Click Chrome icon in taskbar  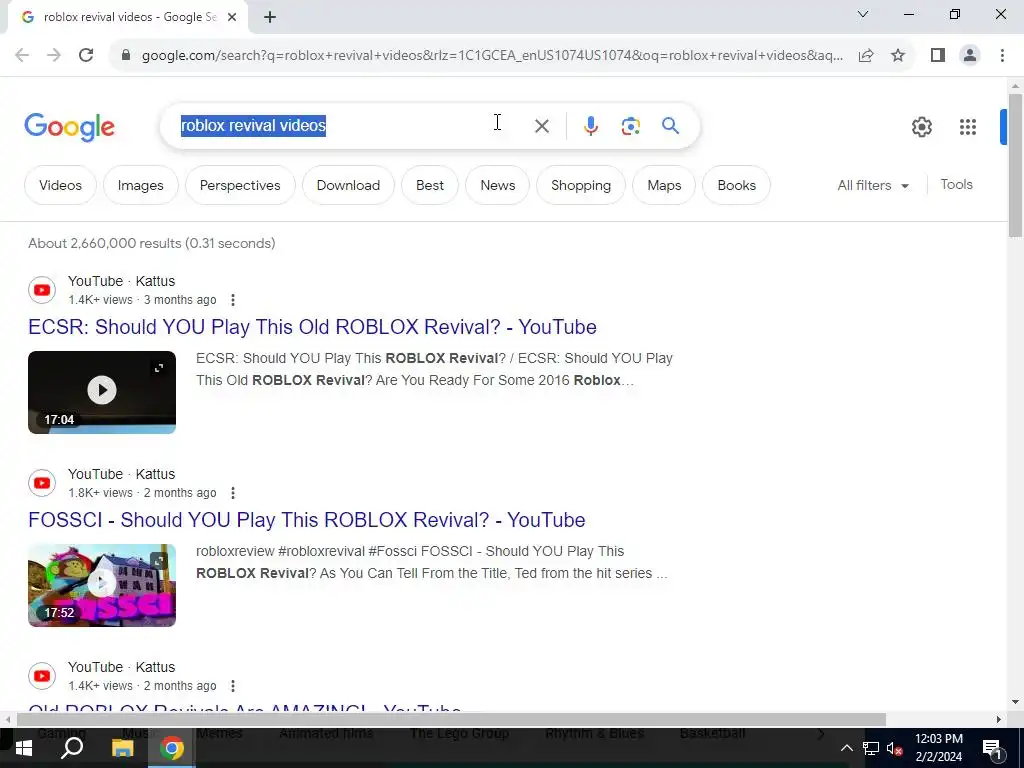[x=172, y=748]
